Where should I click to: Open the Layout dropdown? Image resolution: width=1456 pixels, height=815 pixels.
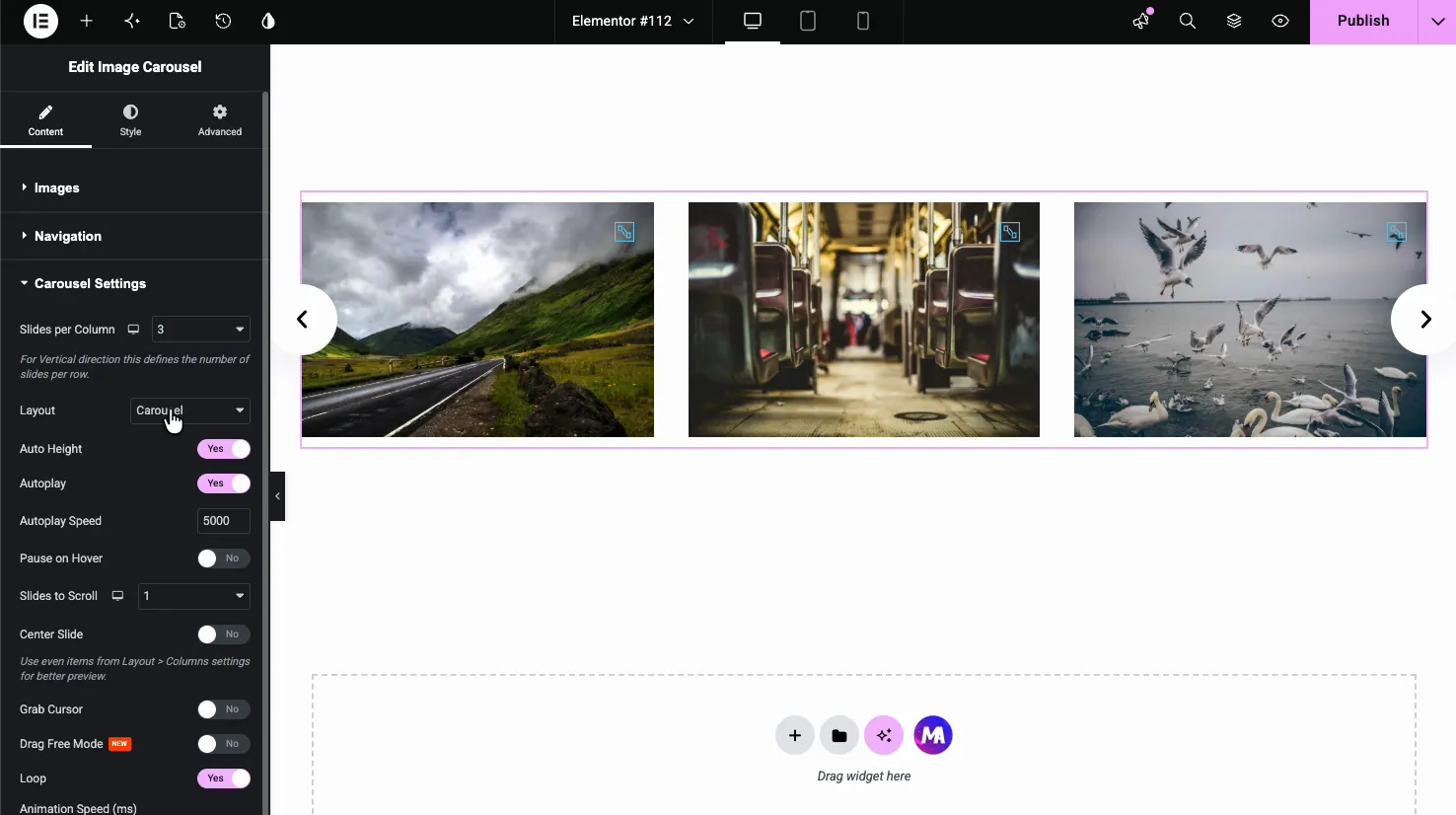(x=190, y=410)
